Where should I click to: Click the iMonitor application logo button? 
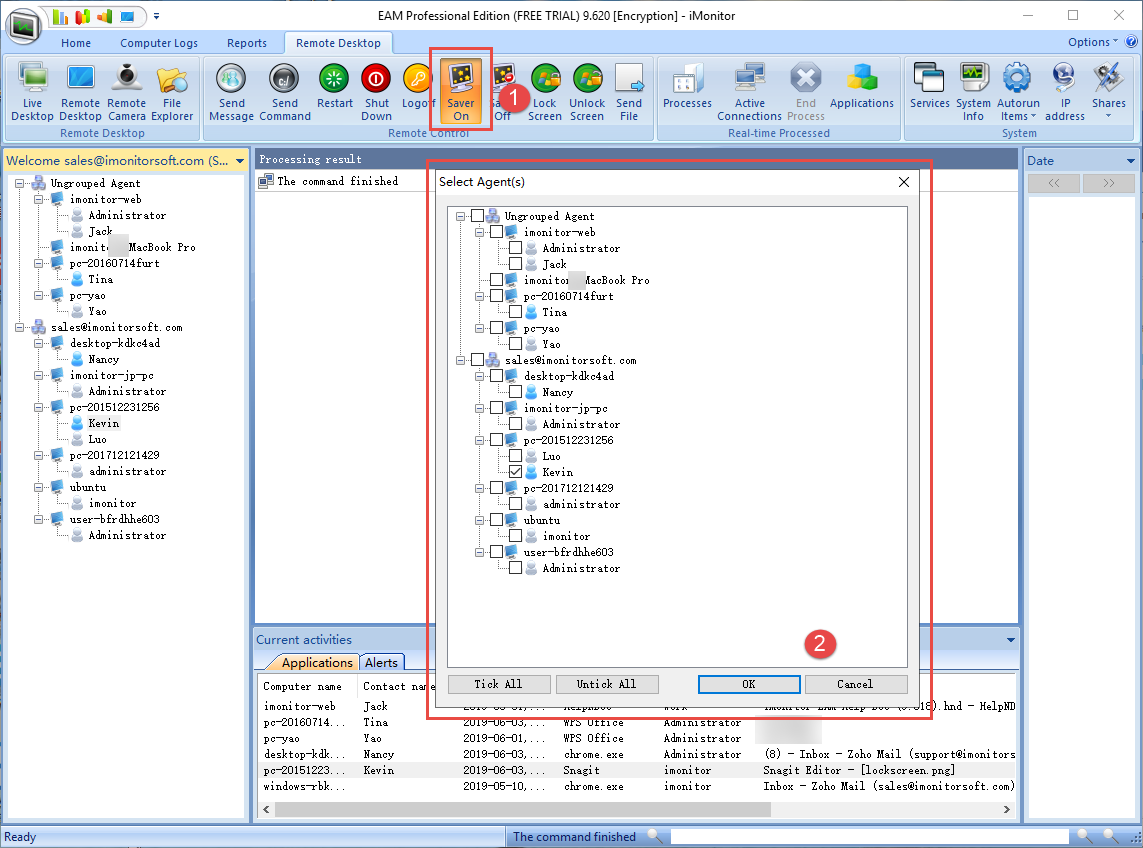coord(24,26)
